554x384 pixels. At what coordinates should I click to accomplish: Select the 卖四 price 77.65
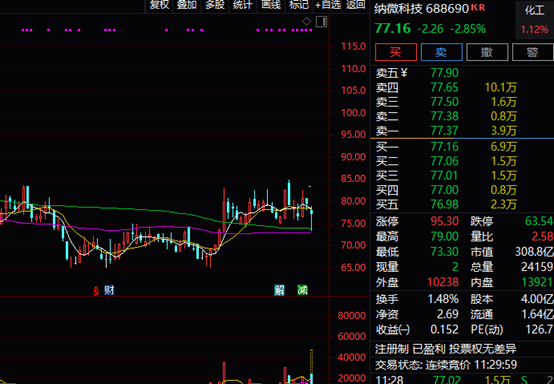(444, 87)
